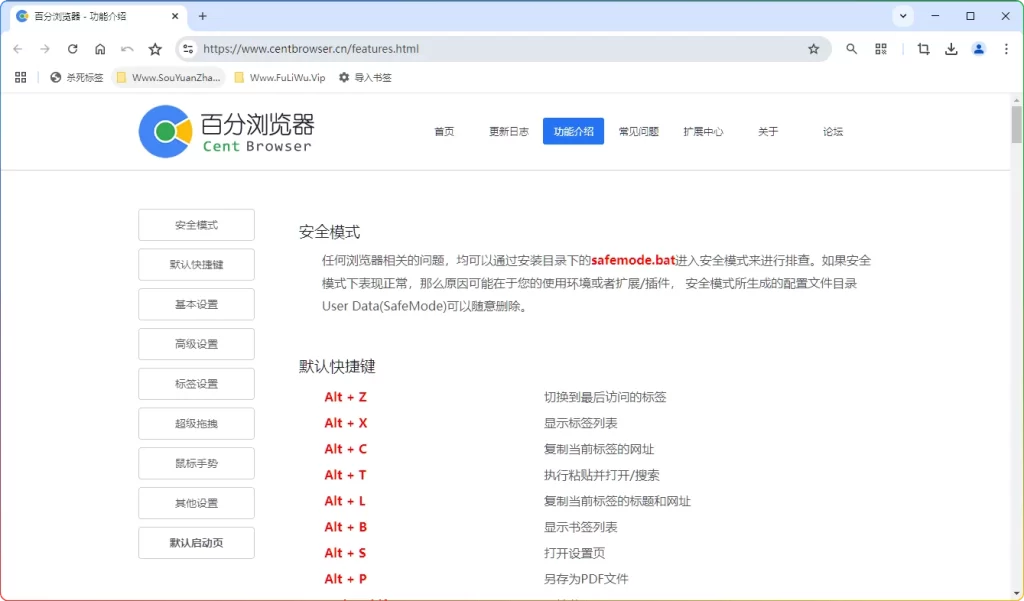The image size is (1024, 601).
Task: Open the Www.FuLiWu.Vip bookmark folder
Action: 280,78
